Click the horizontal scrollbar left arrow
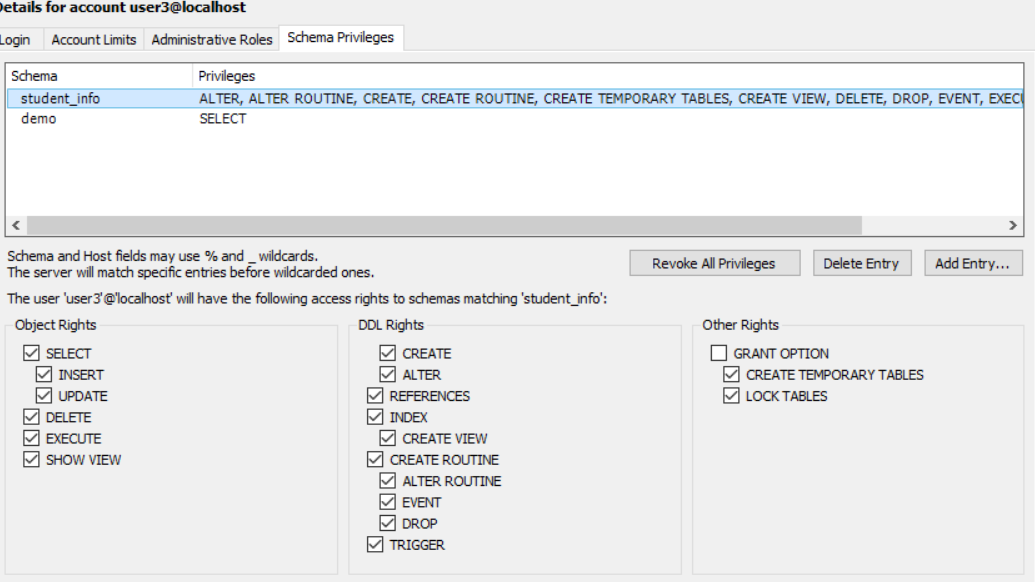Viewport: 1035px width, 582px height. pyautogui.click(x=16, y=226)
